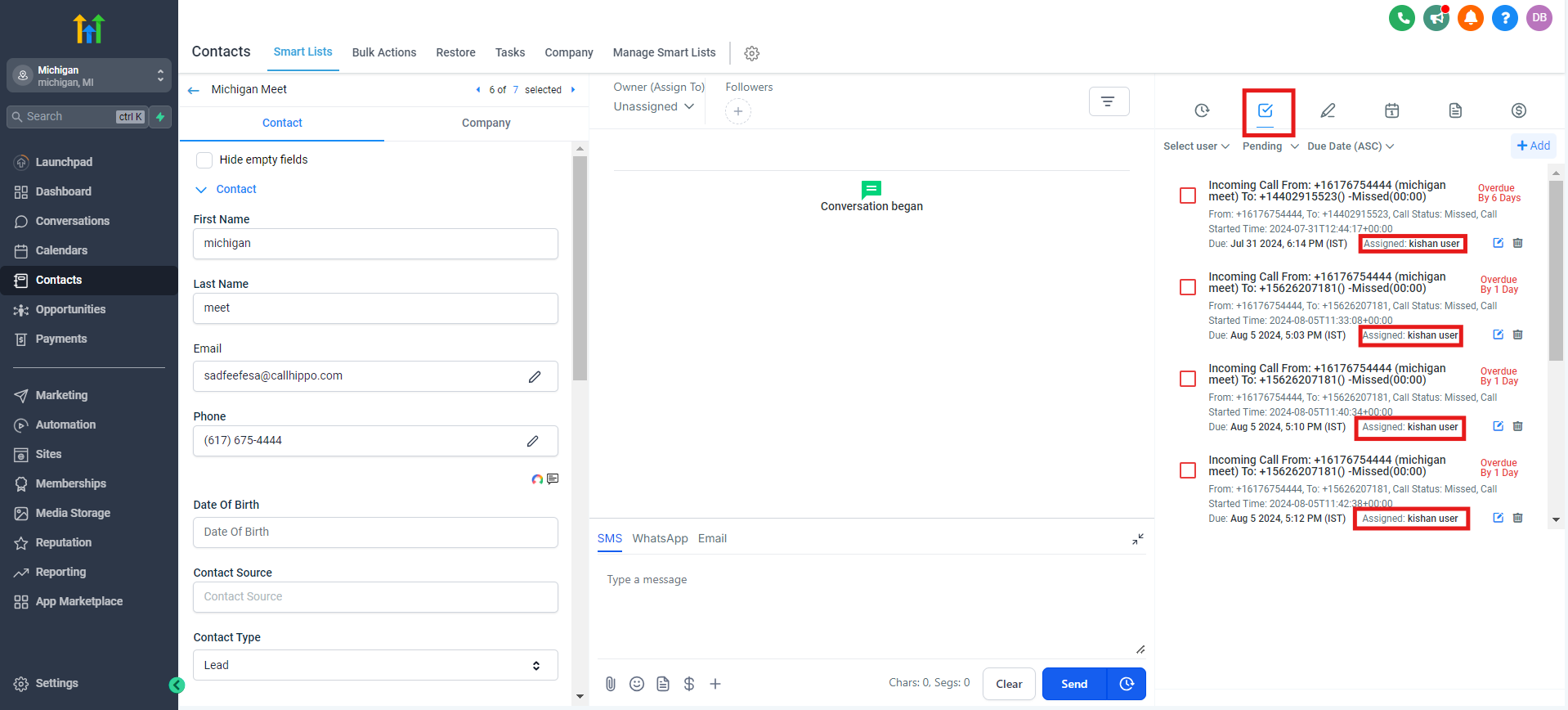This screenshot has width=1568, height=710.
Task: Open the Smart Lists settings gear
Action: coord(751,53)
